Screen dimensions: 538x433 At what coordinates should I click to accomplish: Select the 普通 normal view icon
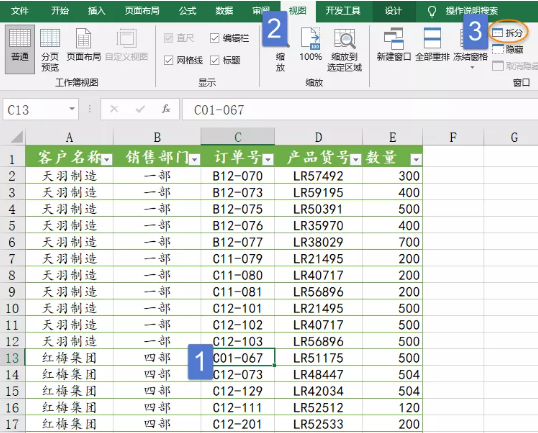click(20, 49)
